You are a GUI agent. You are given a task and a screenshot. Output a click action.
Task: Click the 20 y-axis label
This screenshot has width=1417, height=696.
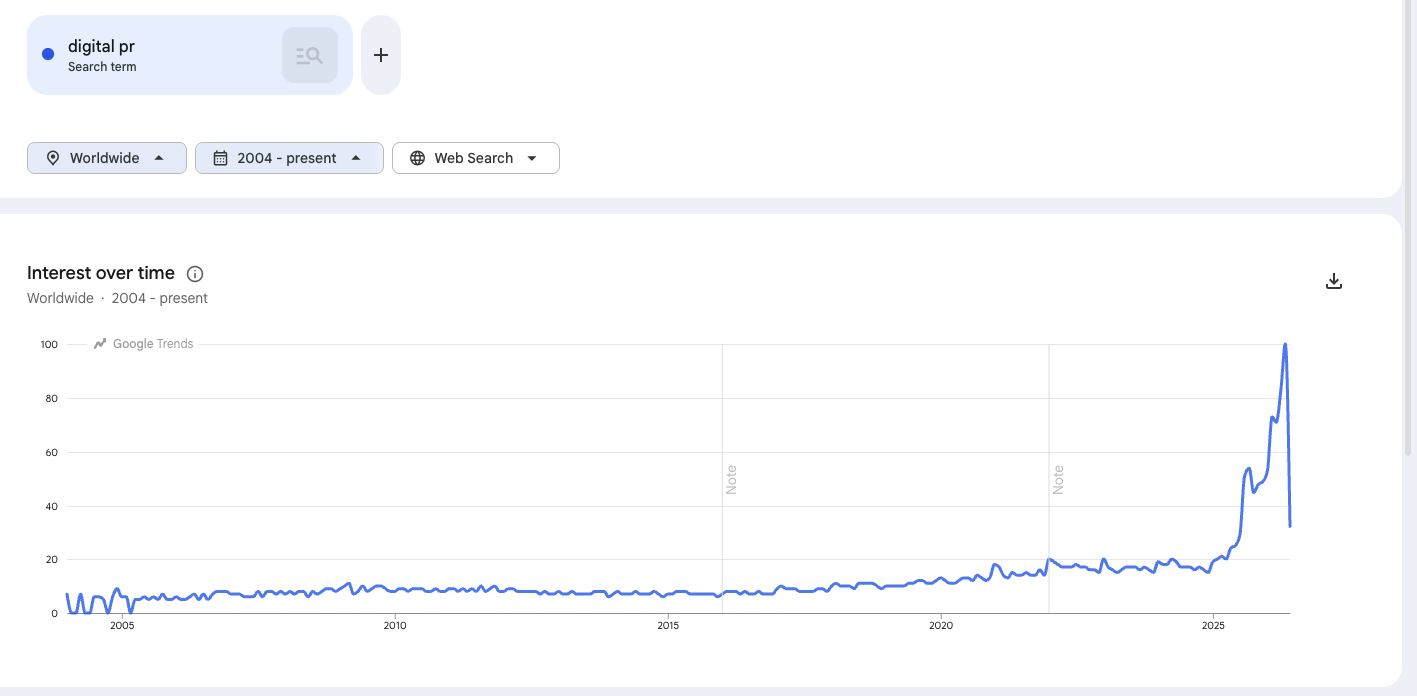click(52, 560)
